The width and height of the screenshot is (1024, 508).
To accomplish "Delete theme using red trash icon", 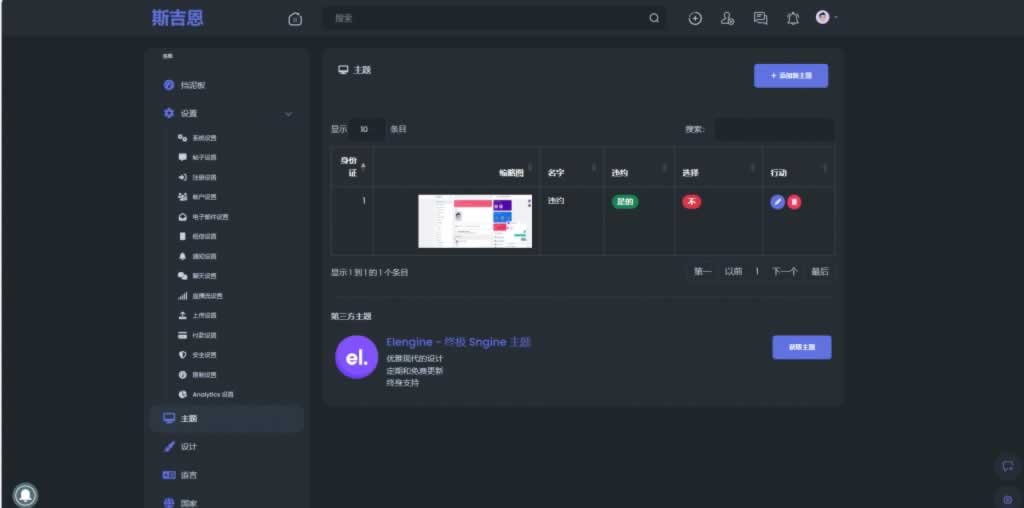I will [x=794, y=202].
